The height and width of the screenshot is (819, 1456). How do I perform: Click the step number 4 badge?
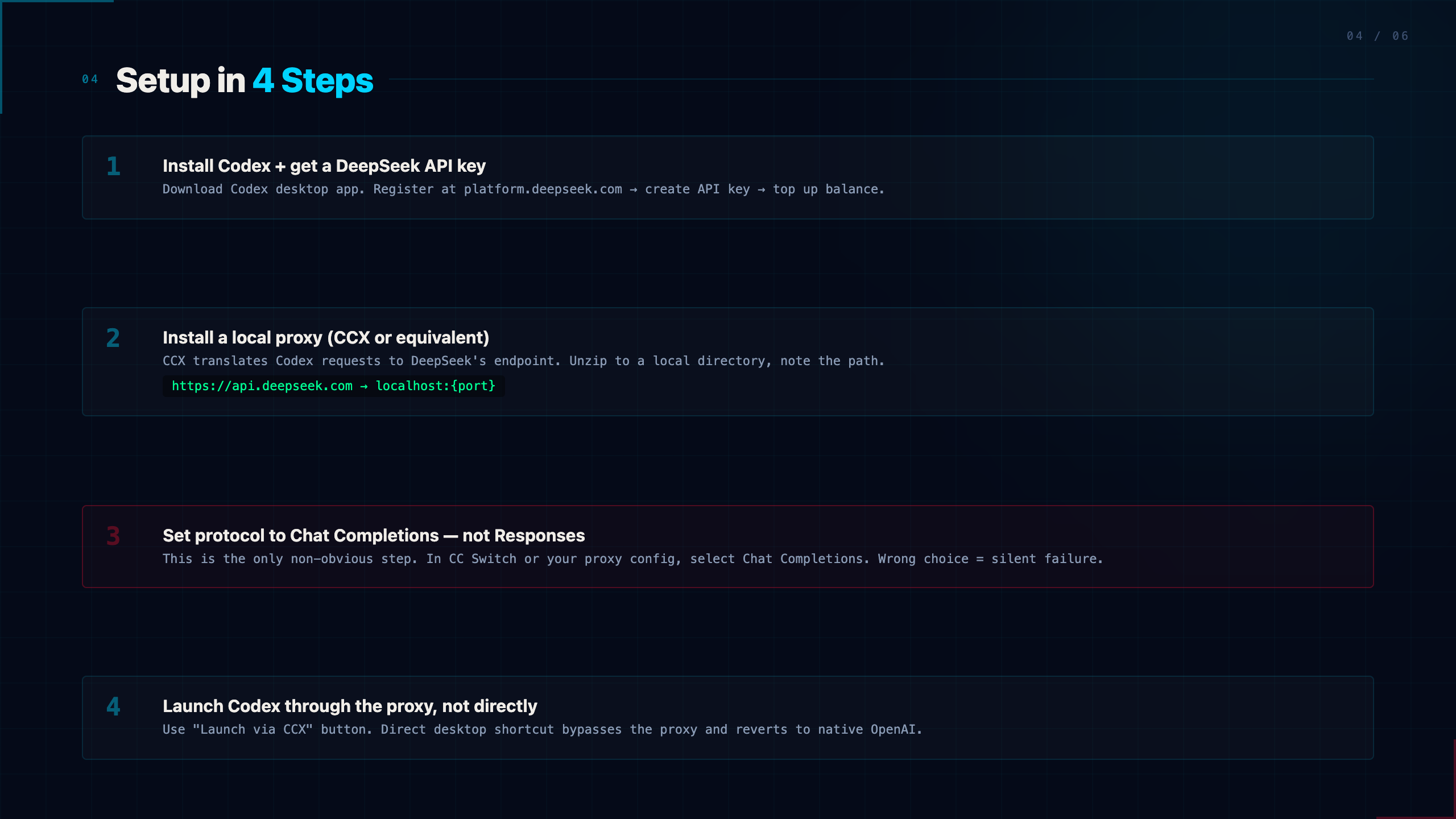coord(113,706)
